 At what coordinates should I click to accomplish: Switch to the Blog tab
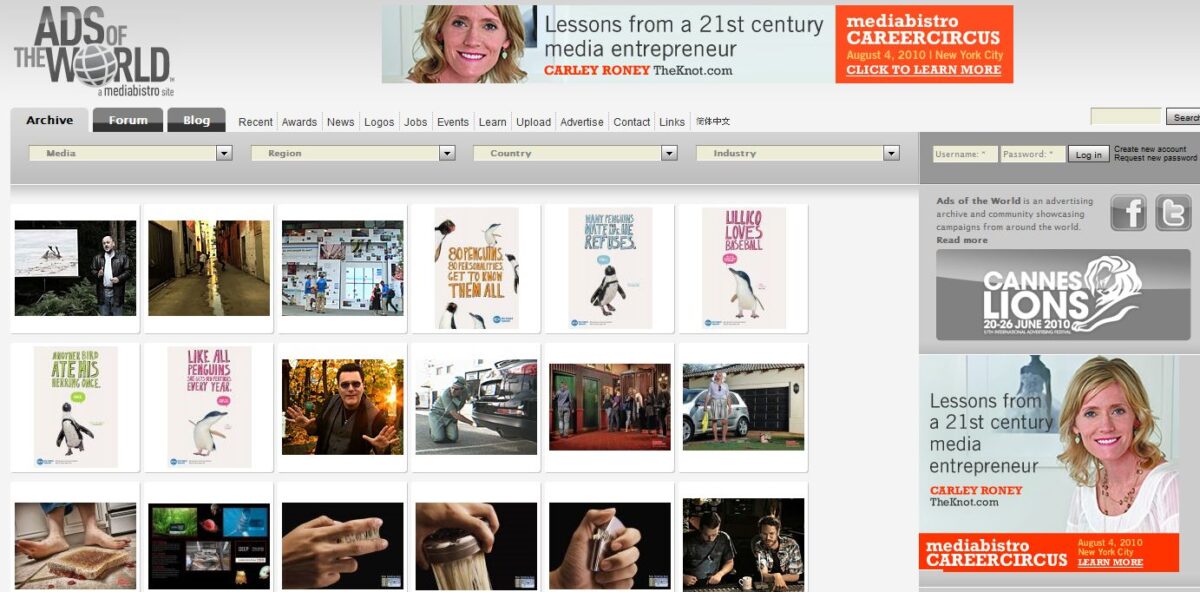pyautogui.click(x=196, y=120)
